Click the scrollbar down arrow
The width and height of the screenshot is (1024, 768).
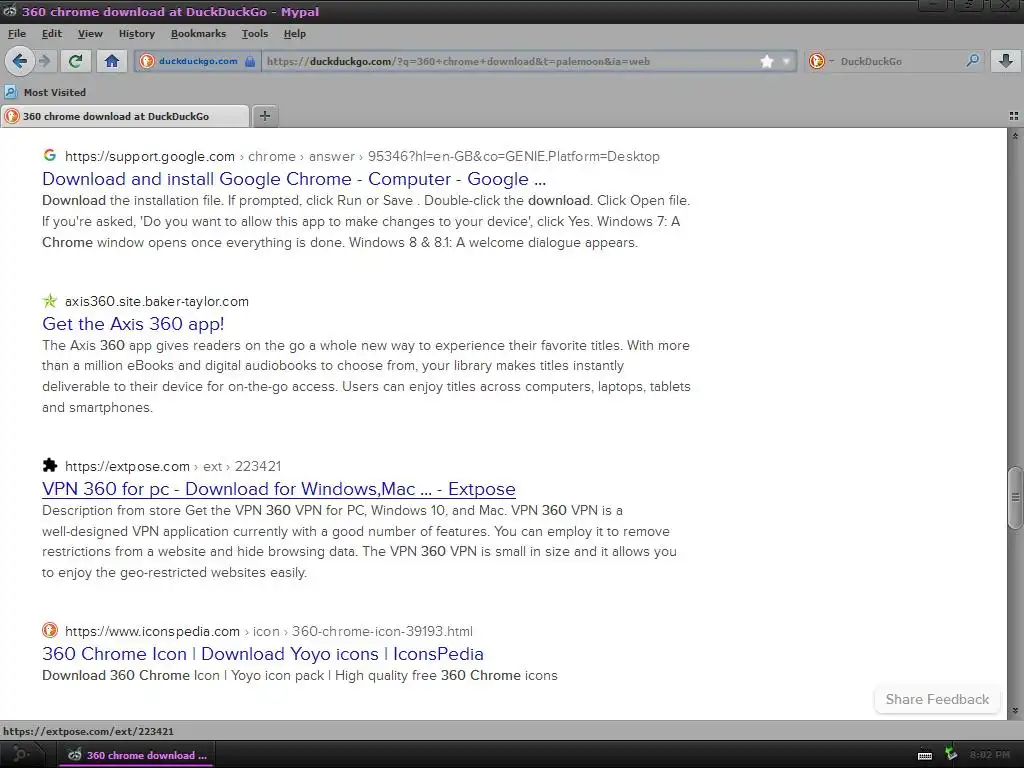1015,711
